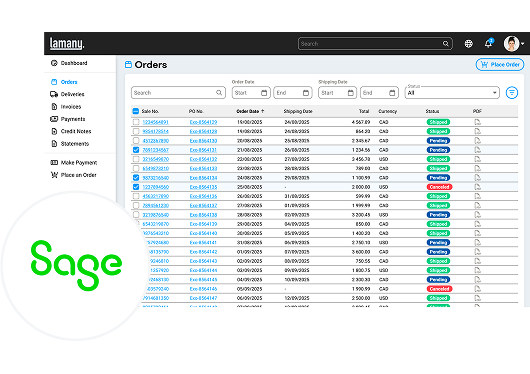Expand the Status filter dropdown

point(452,93)
